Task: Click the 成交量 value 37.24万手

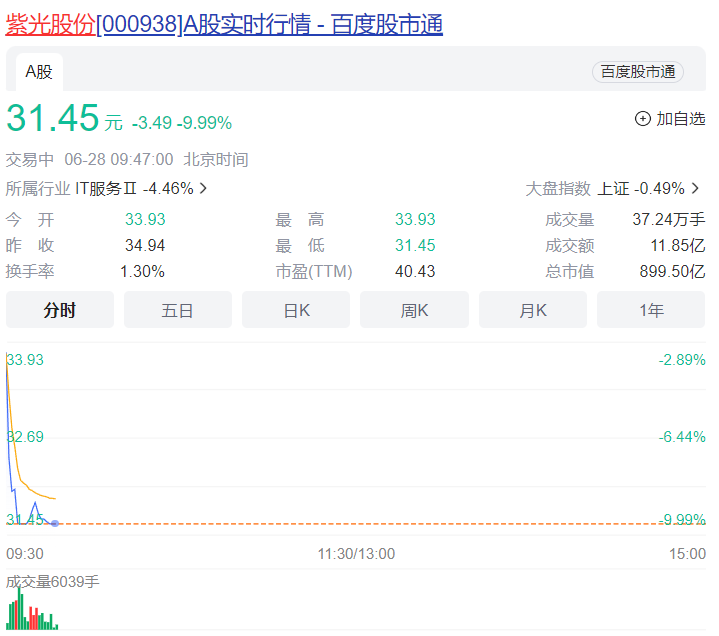Action: coord(669,220)
